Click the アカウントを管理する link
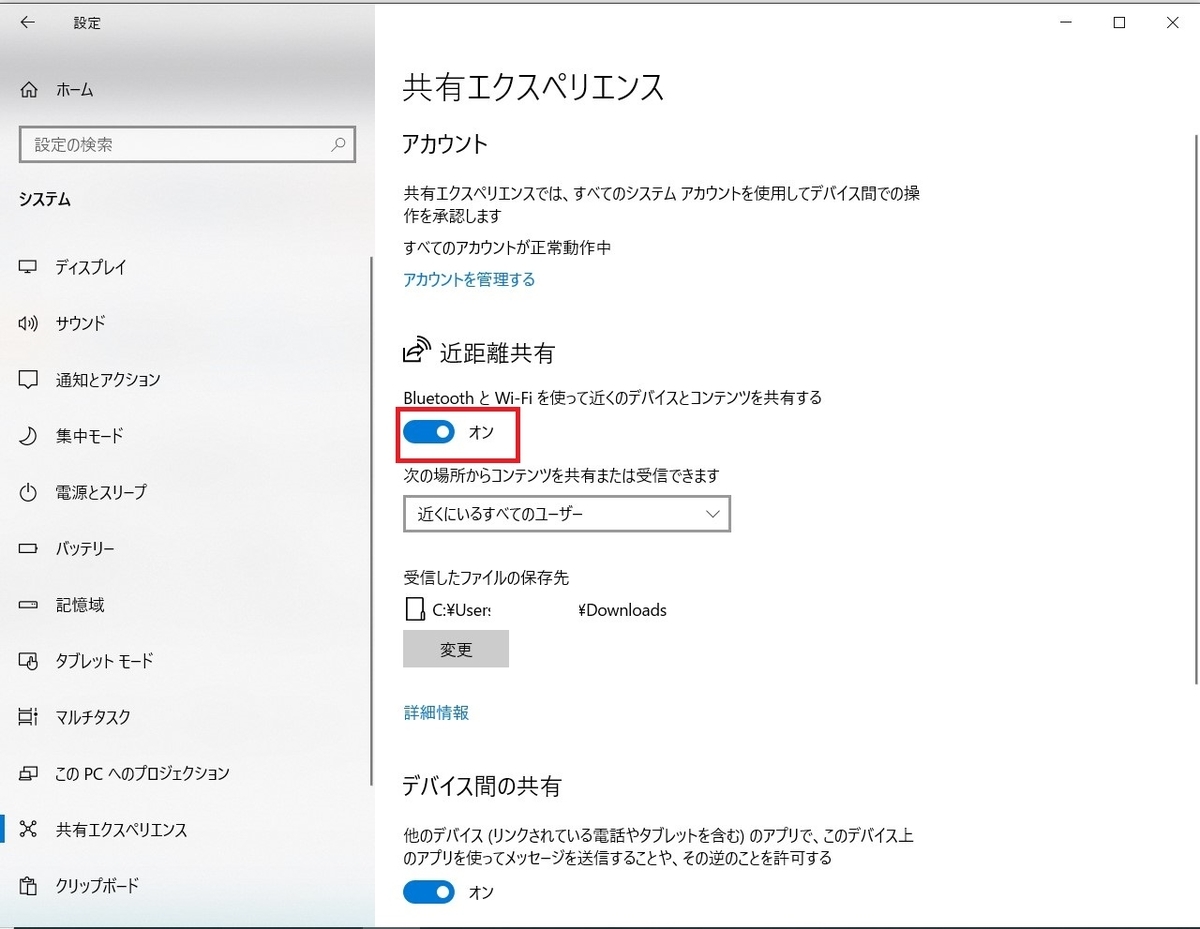The height and width of the screenshot is (929, 1200). pyautogui.click(x=468, y=280)
